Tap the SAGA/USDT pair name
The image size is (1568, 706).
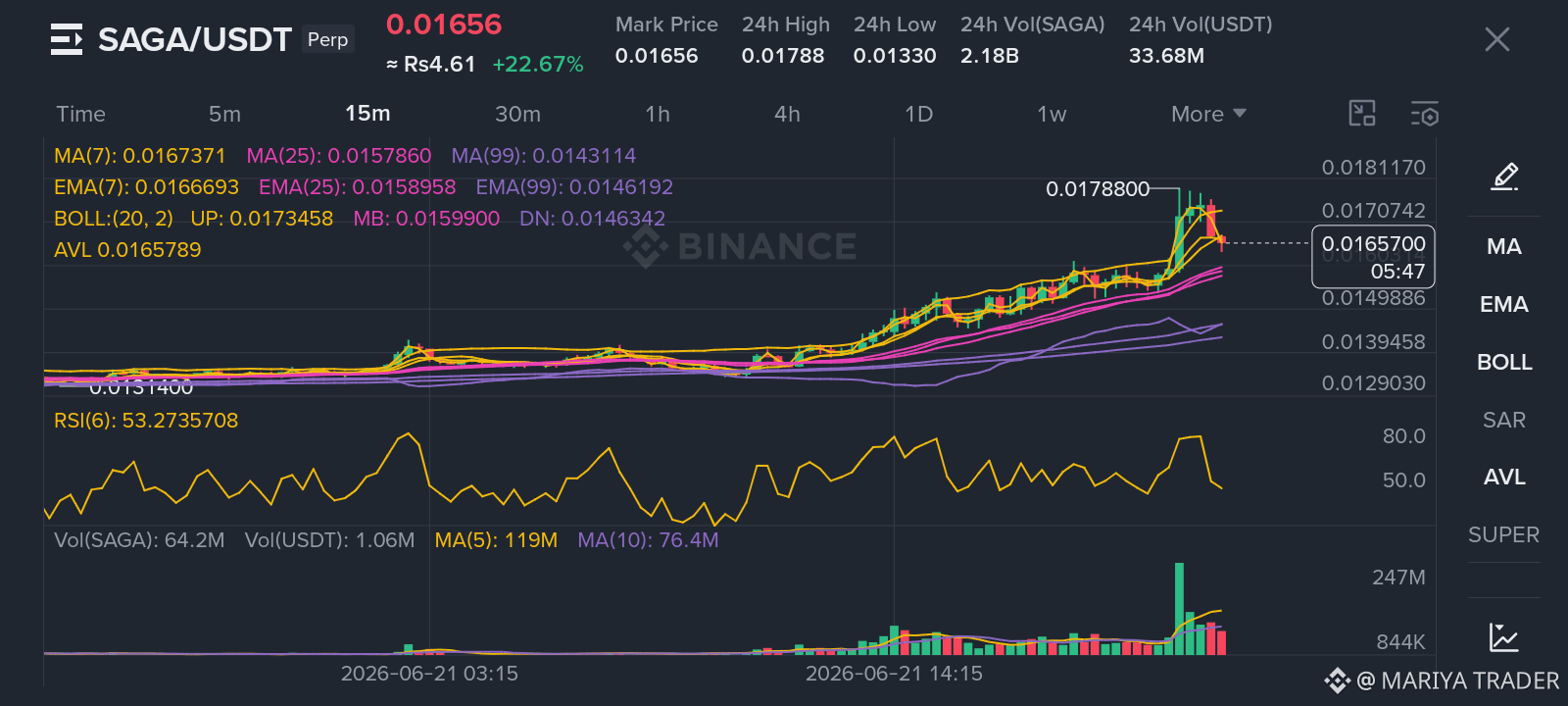pos(195,39)
